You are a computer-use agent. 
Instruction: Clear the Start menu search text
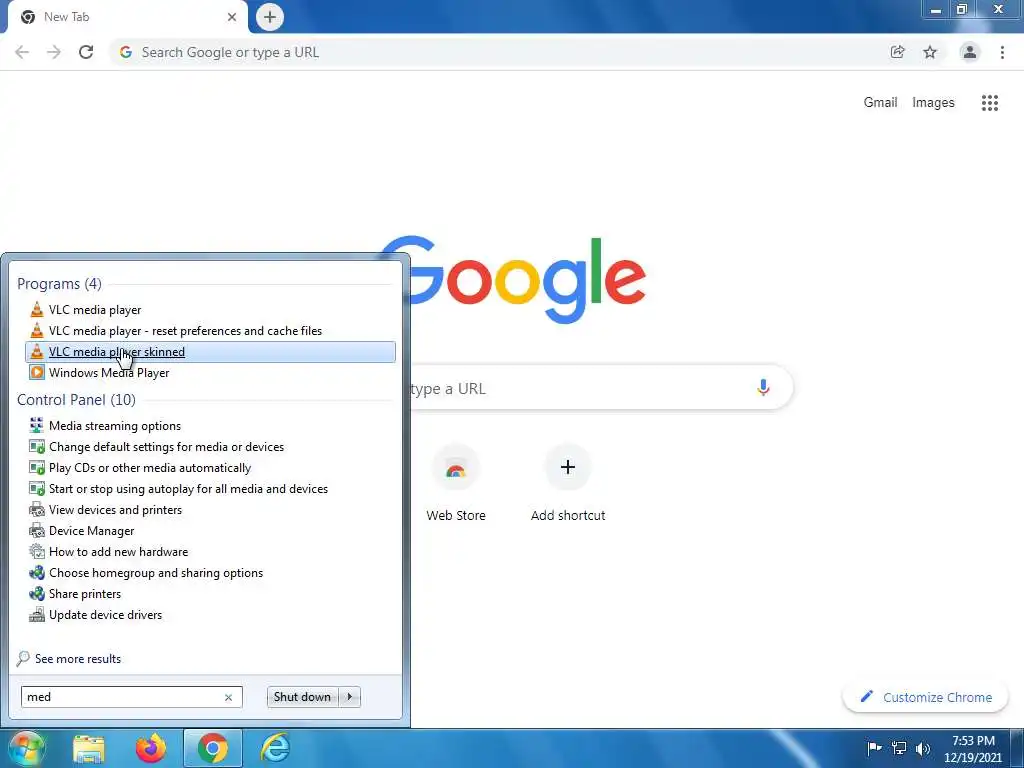(229, 697)
